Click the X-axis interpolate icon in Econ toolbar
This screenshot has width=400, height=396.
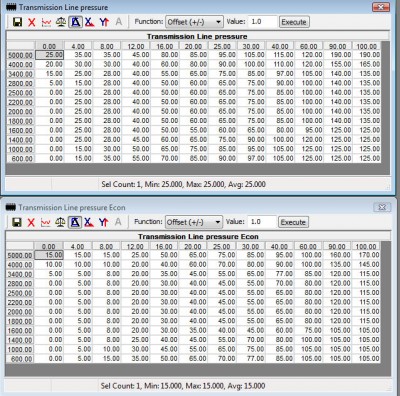[89, 222]
